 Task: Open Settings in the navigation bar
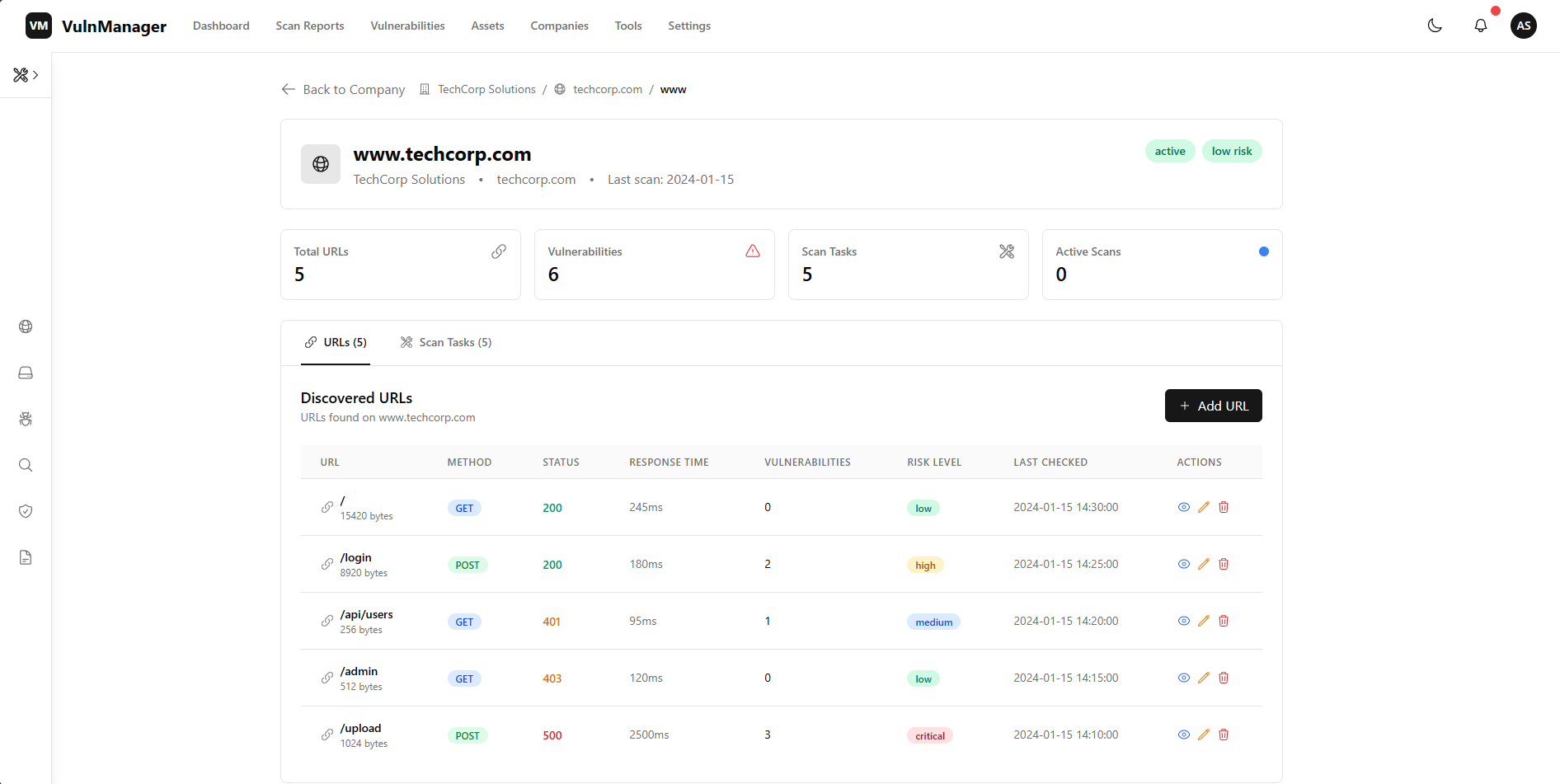[x=689, y=26]
